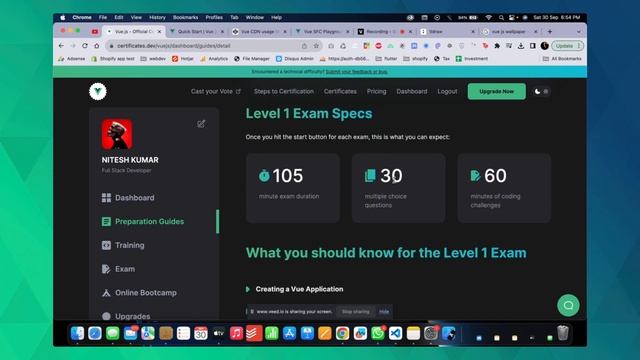The height and width of the screenshot is (360, 640).
Task: Click the share icon in address bar
Action: click(x=304, y=46)
